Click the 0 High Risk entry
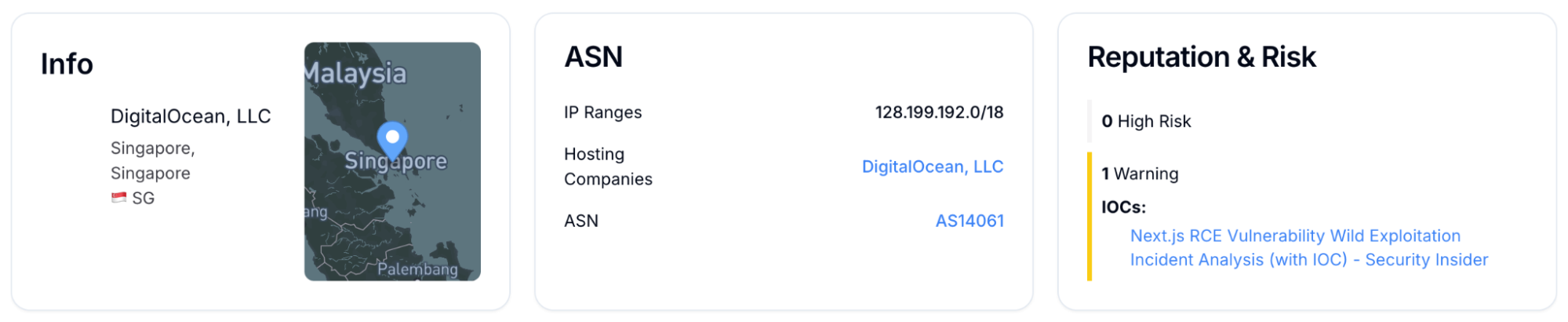1568x322 pixels. coord(1146,121)
